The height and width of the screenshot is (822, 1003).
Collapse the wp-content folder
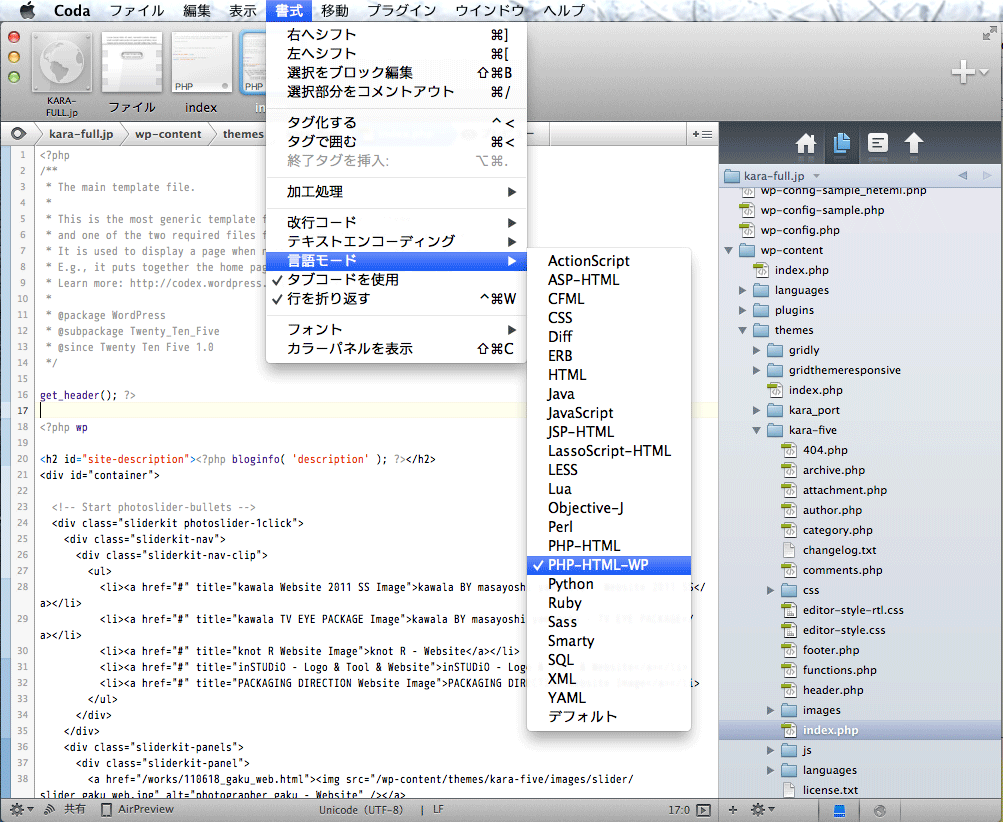click(729, 250)
